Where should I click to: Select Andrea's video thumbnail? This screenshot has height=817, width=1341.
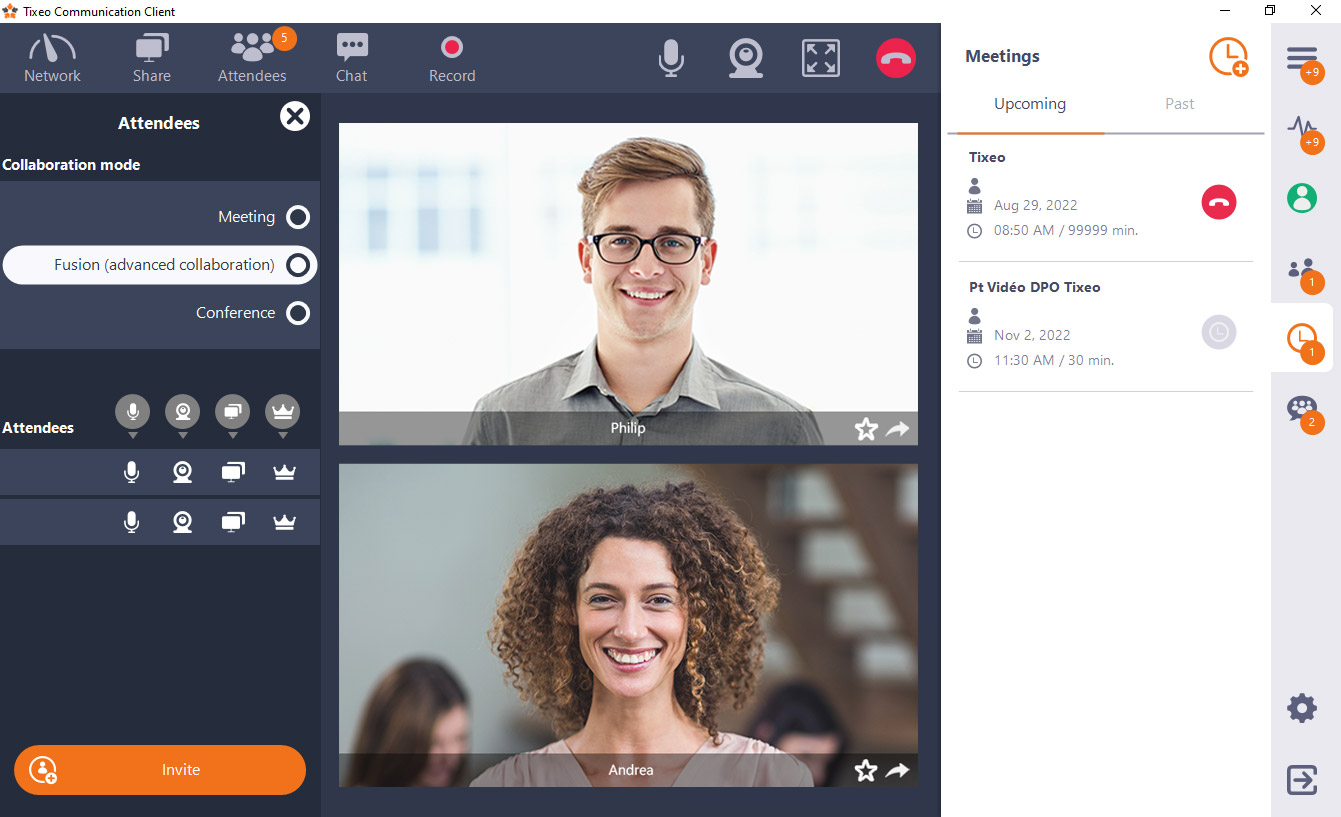pos(628,625)
